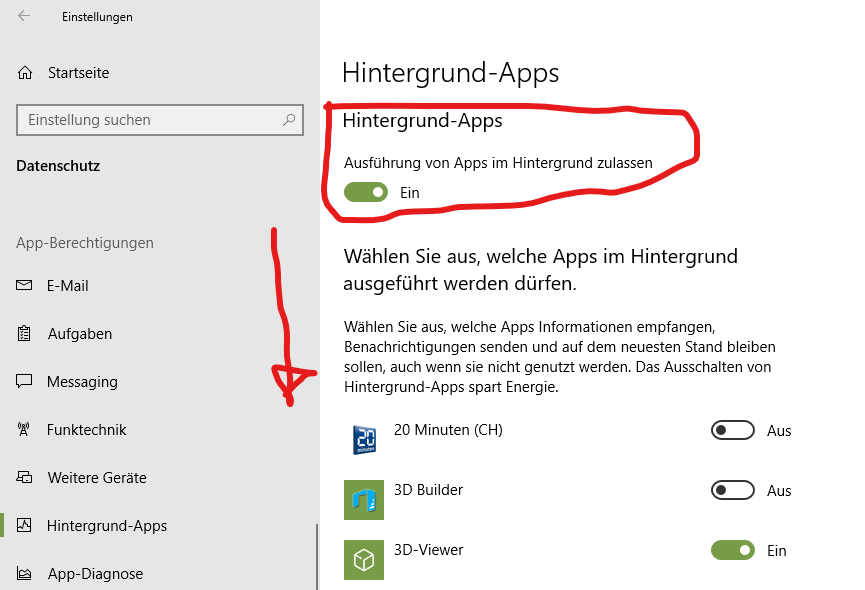Image resolution: width=865 pixels, height=590 pixels.
Task: Open the Startseite home icon
Action: click(25, 73)
